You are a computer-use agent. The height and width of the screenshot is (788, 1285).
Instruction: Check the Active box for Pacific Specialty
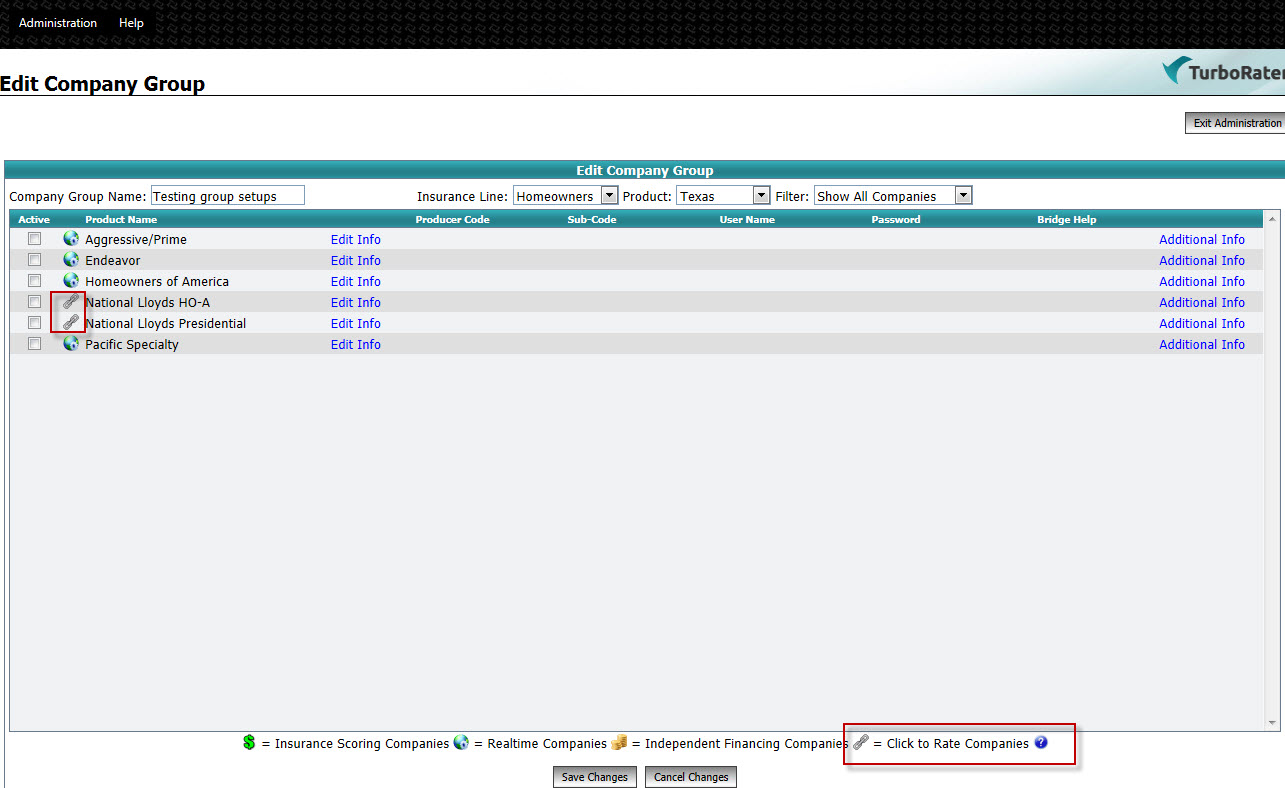point(35,344)
